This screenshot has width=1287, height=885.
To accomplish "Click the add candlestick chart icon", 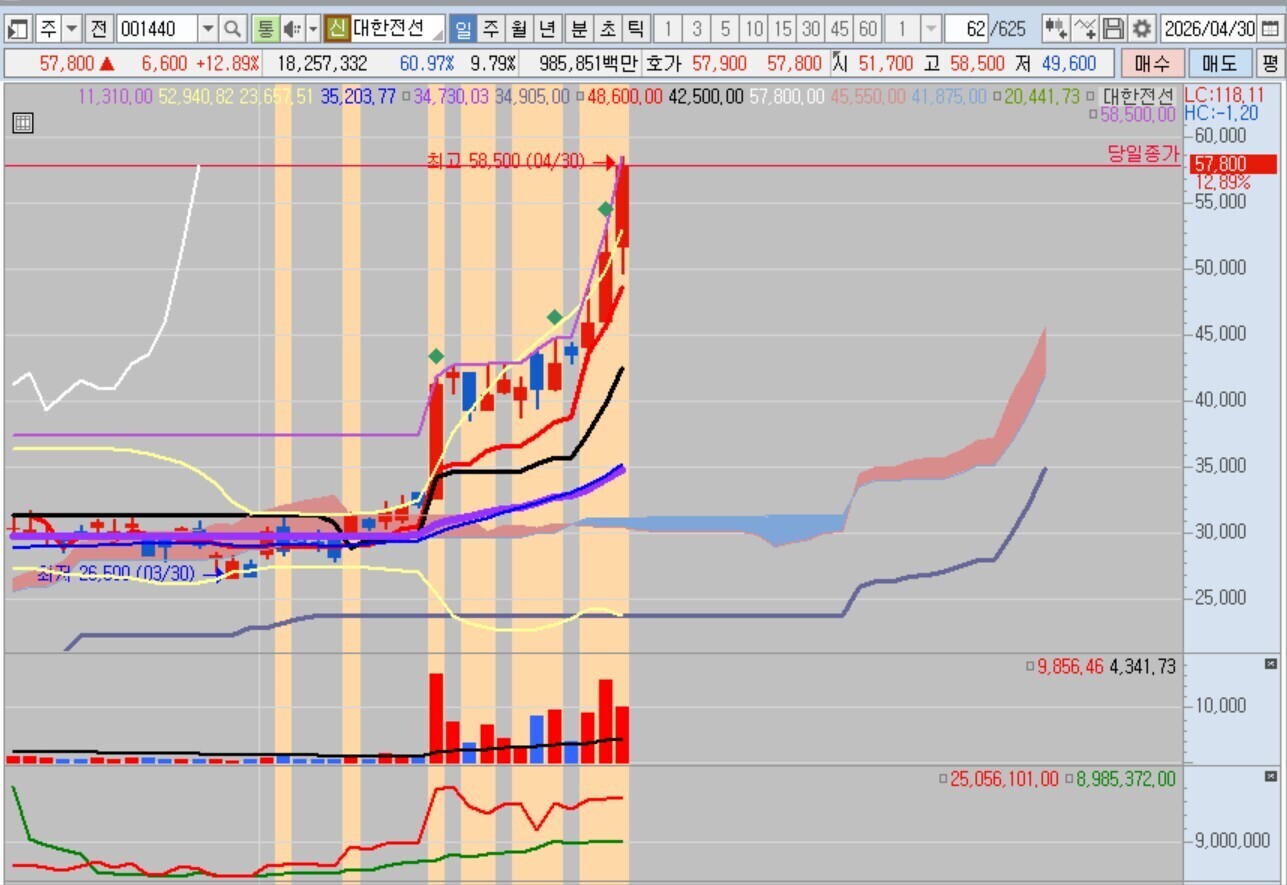I will (1055, 28).
